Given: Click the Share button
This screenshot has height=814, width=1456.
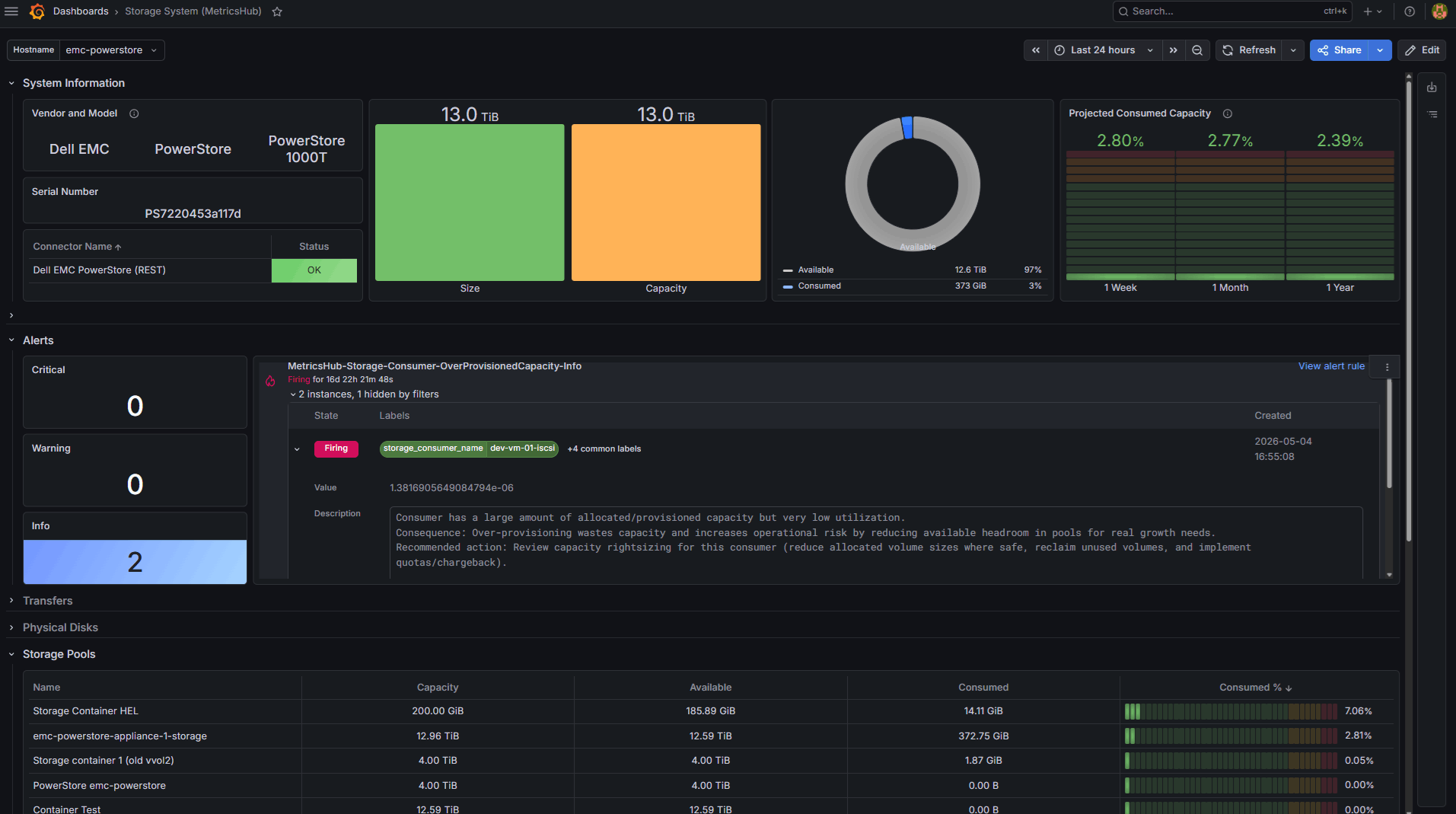Looking at the screenshot, I should (x=1340, y=50).
